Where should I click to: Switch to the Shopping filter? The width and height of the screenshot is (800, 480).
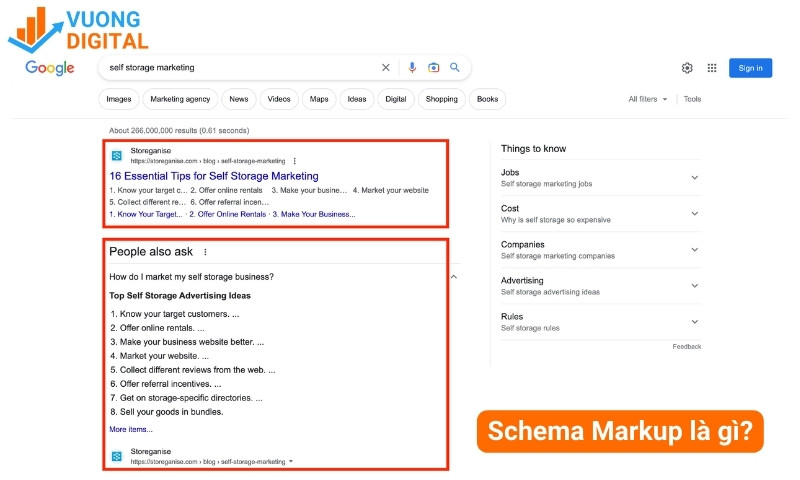click(441, 99)
